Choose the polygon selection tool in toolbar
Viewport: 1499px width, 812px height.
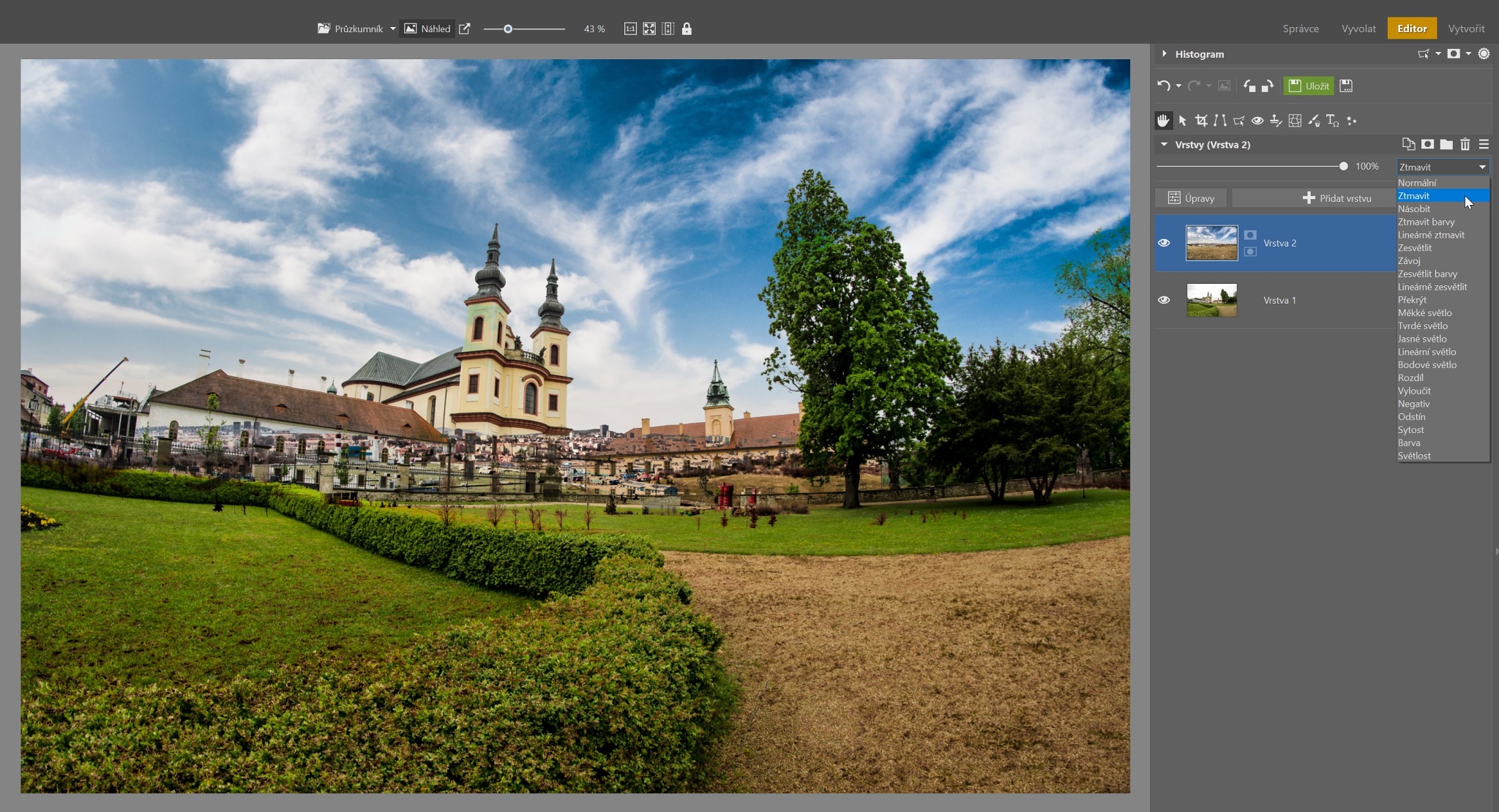(1238, 121)
